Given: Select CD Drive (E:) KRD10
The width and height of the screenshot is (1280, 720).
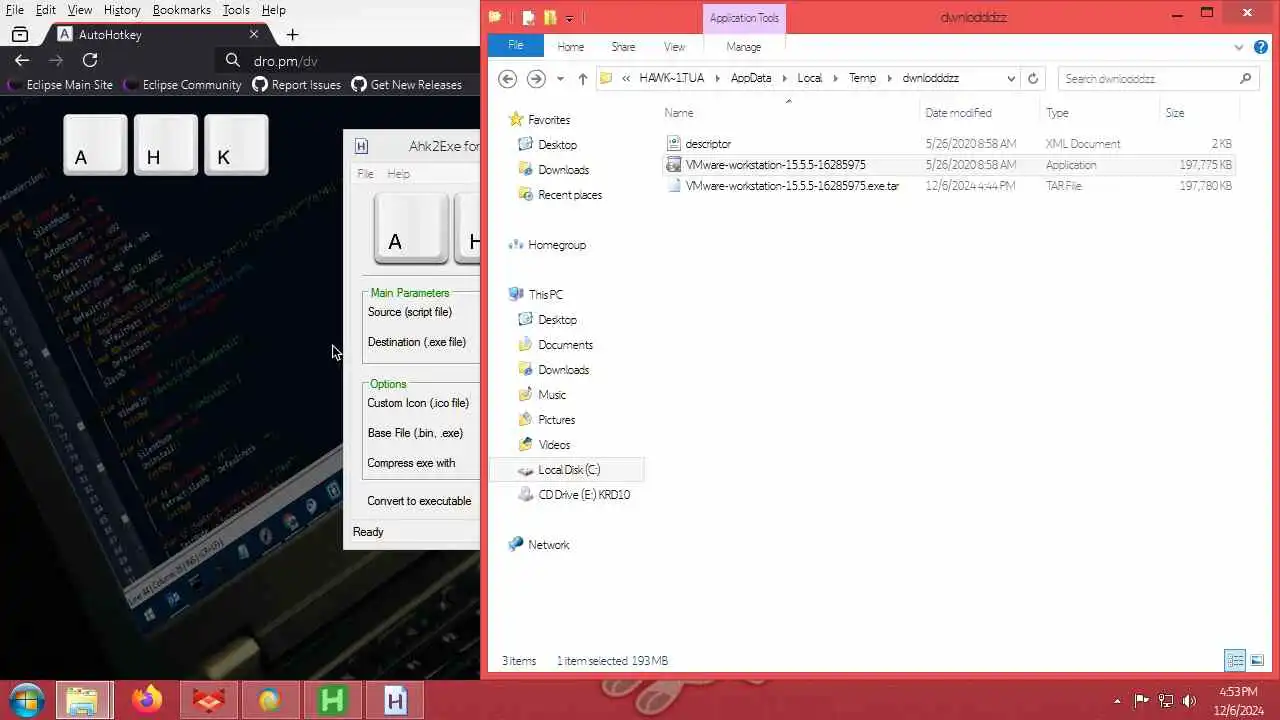Looking at the screenshot, I should pyautogui.click(x=584, y=495).
